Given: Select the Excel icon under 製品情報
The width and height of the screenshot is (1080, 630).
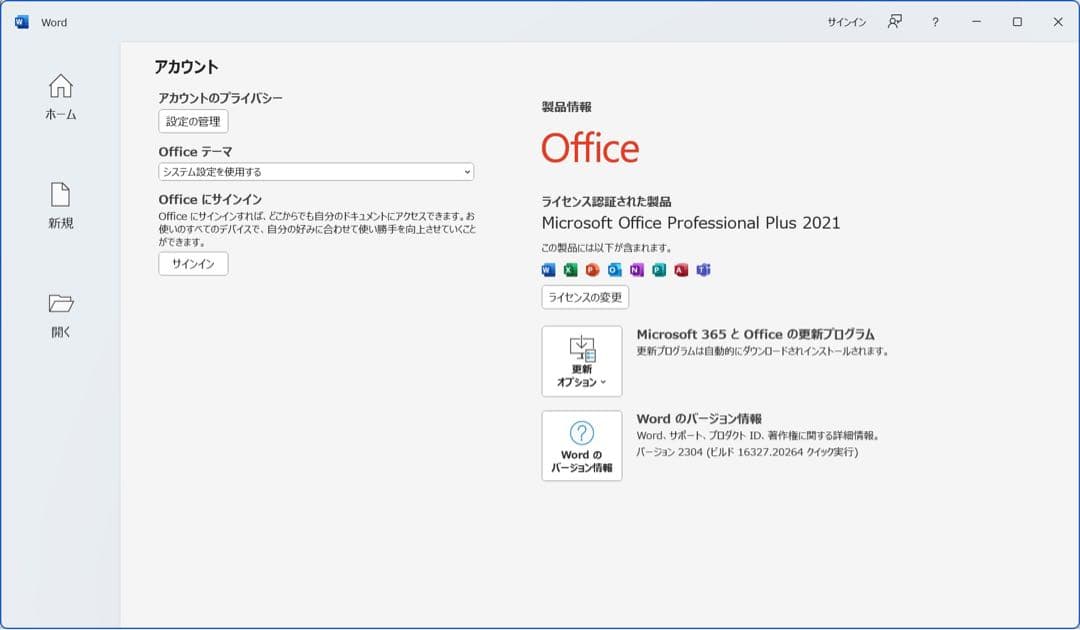Looking at the screenshot, I should (569, 269).
